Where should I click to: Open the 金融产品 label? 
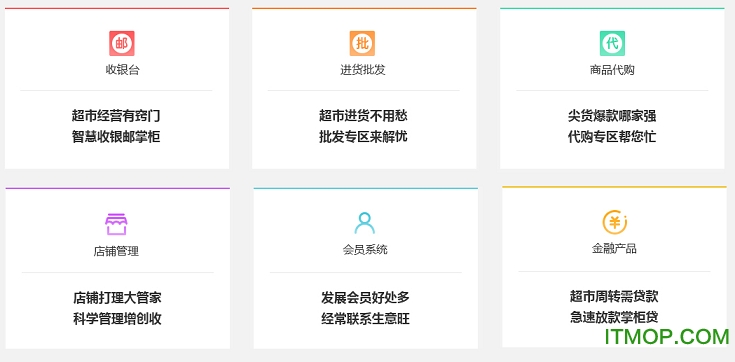tap(614, 249)
